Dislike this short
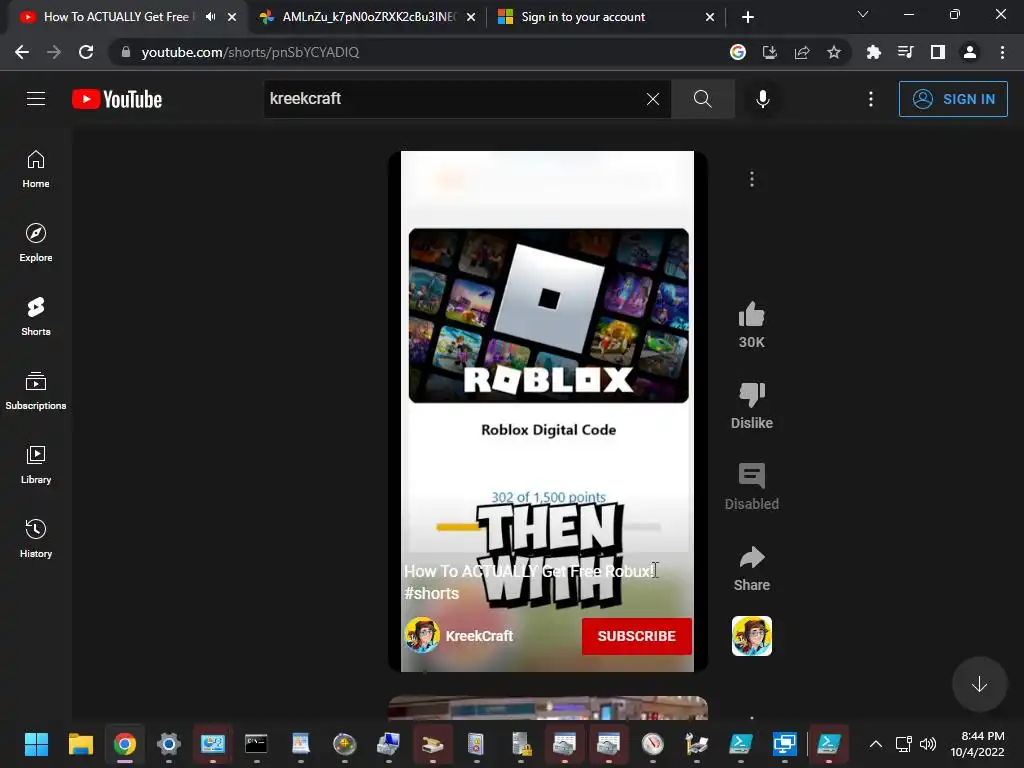This screenshot has height=768, width=1024. (751, 394)
